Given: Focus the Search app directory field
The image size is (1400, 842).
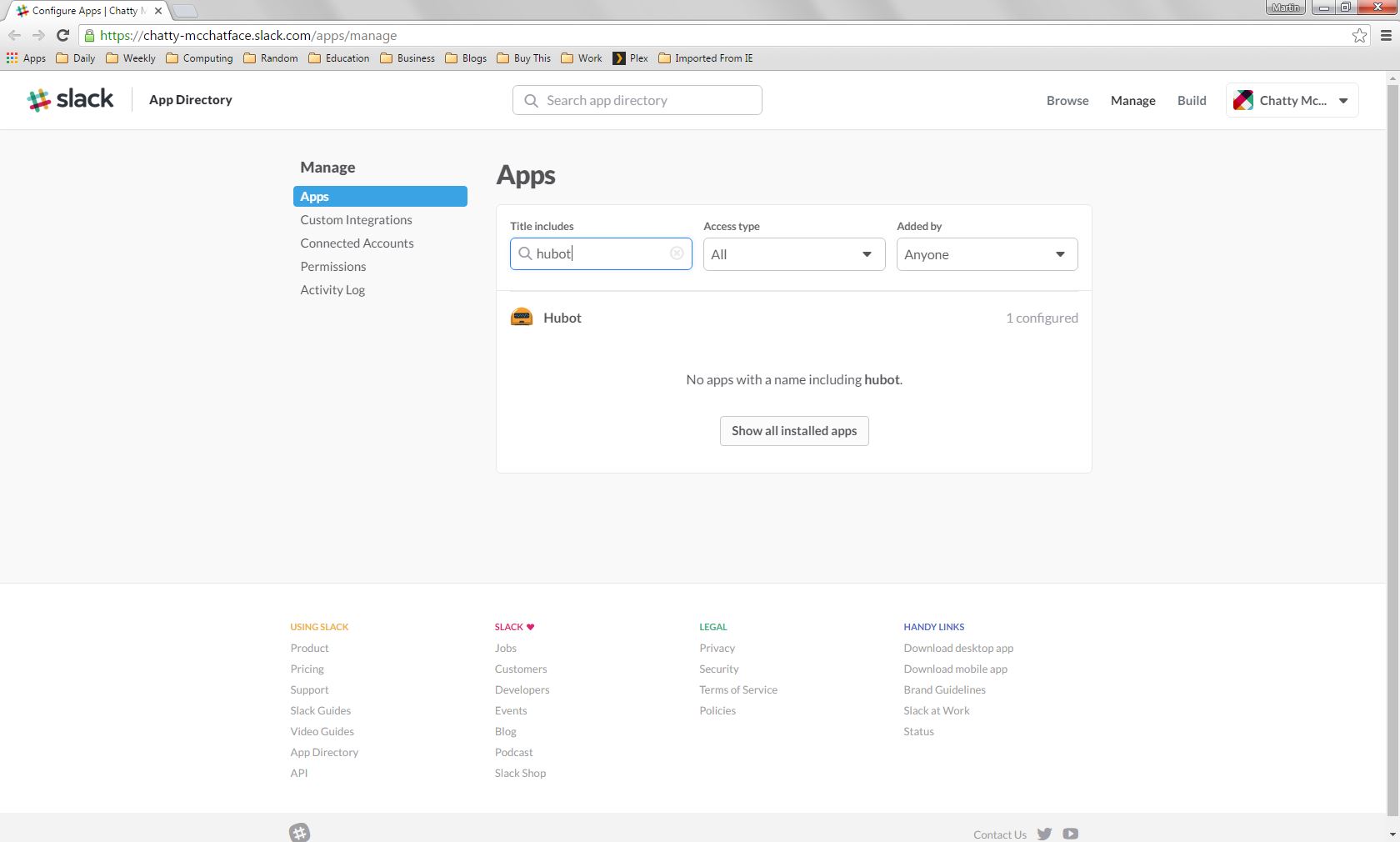Looking at the screenshot, I should point(637,100).
